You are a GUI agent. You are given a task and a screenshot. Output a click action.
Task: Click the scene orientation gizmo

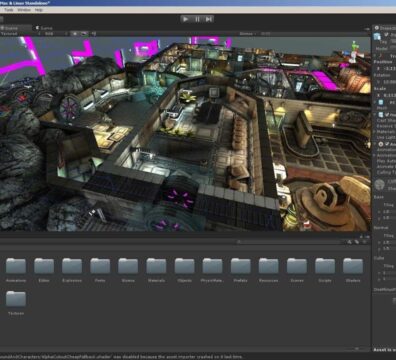click(x=355, y=52)
